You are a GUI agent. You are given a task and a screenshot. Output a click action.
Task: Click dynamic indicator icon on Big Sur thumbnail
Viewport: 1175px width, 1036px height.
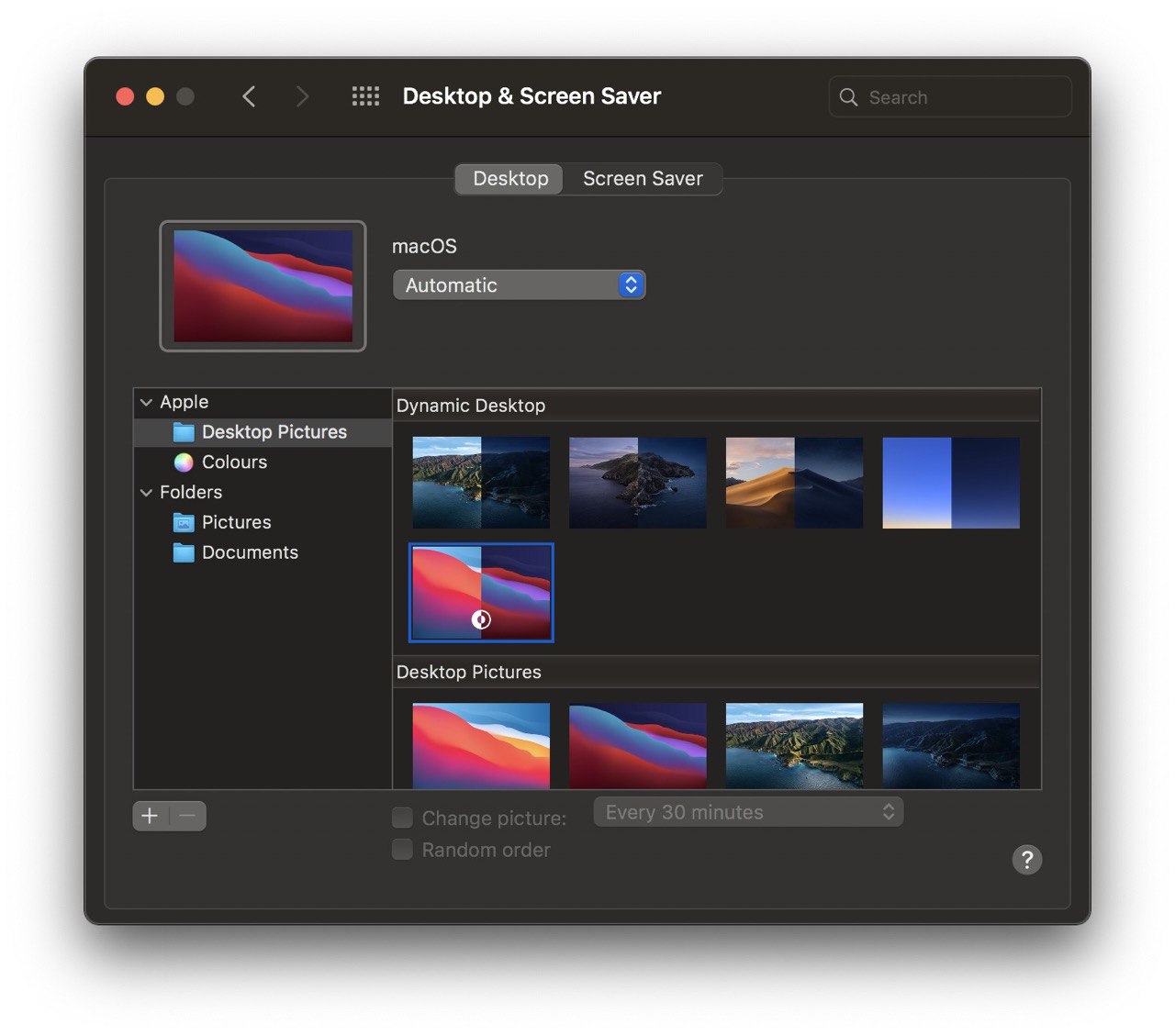coord(481,619)
